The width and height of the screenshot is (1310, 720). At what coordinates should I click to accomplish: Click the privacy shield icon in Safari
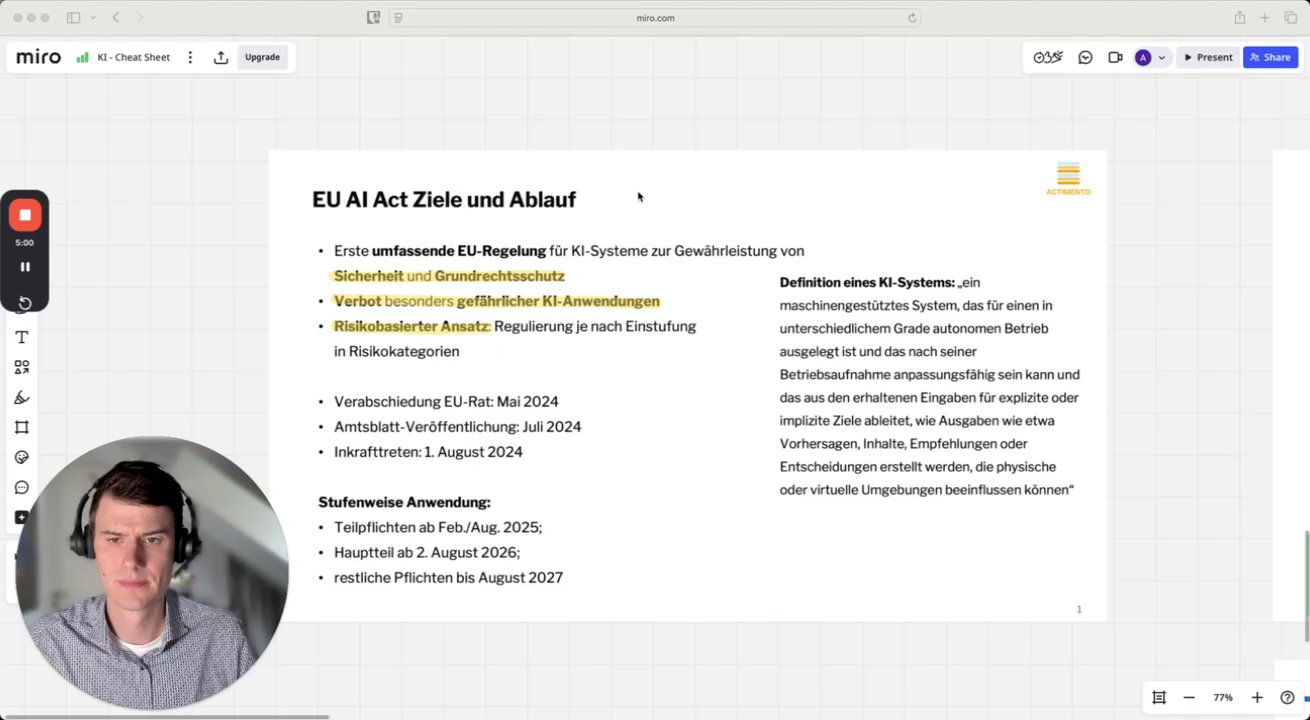[x=374, y=17]
